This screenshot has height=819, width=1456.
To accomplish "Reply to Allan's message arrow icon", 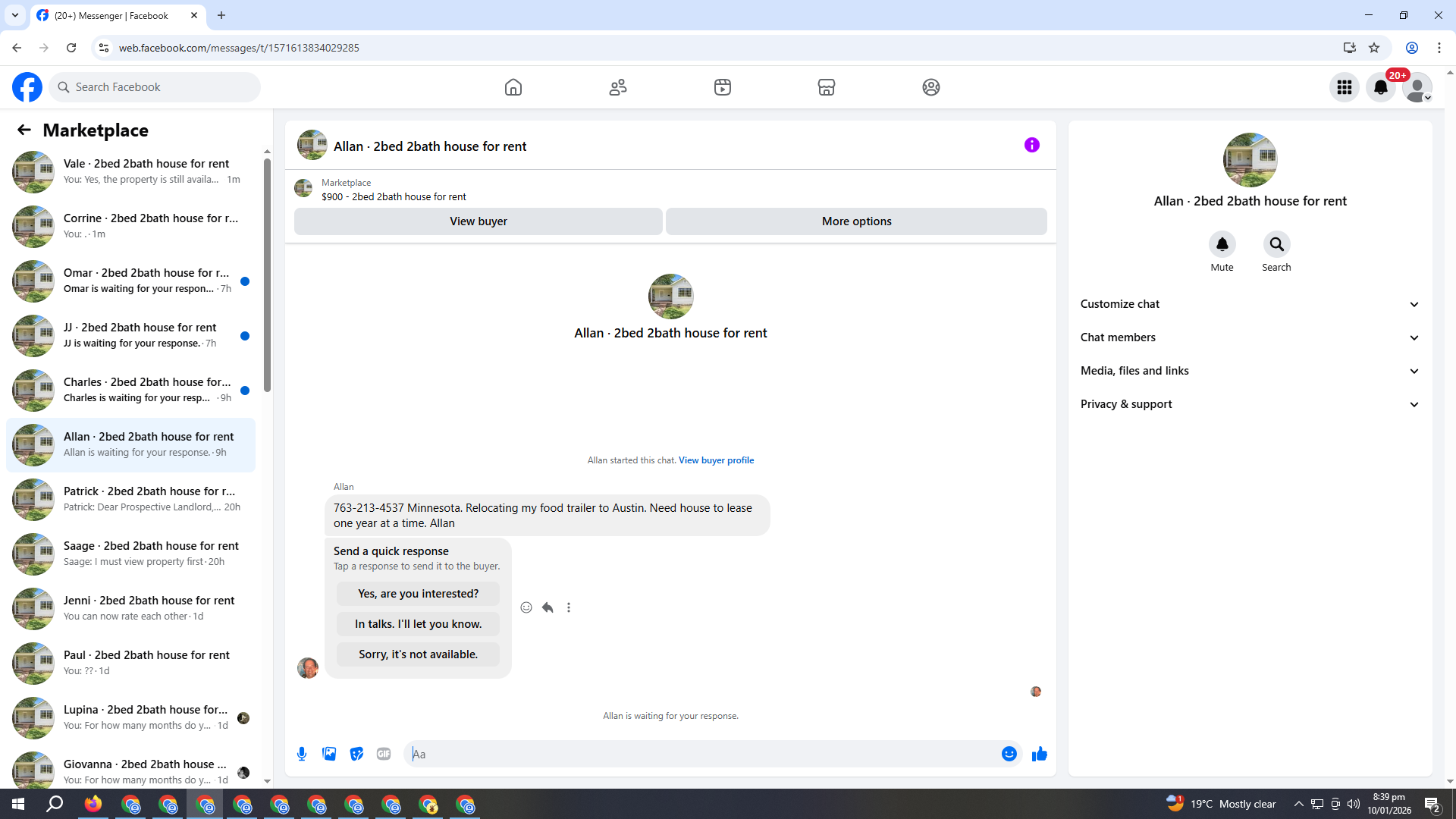I will click(548, 607).
